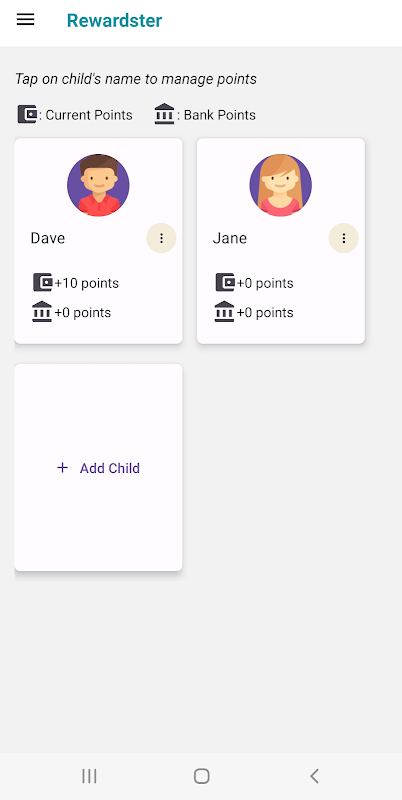Image resolution: width=402 pixels, height=800 pixels.
Task: Open Dave's three-dot options menu
Action: (161, 238)
